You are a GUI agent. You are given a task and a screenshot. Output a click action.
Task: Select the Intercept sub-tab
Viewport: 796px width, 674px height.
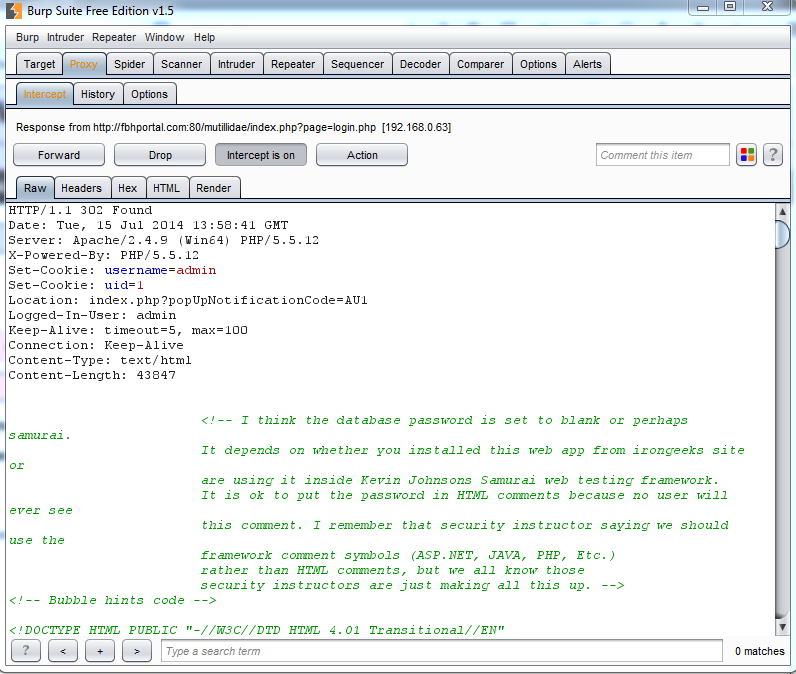(x=45, y=94)
